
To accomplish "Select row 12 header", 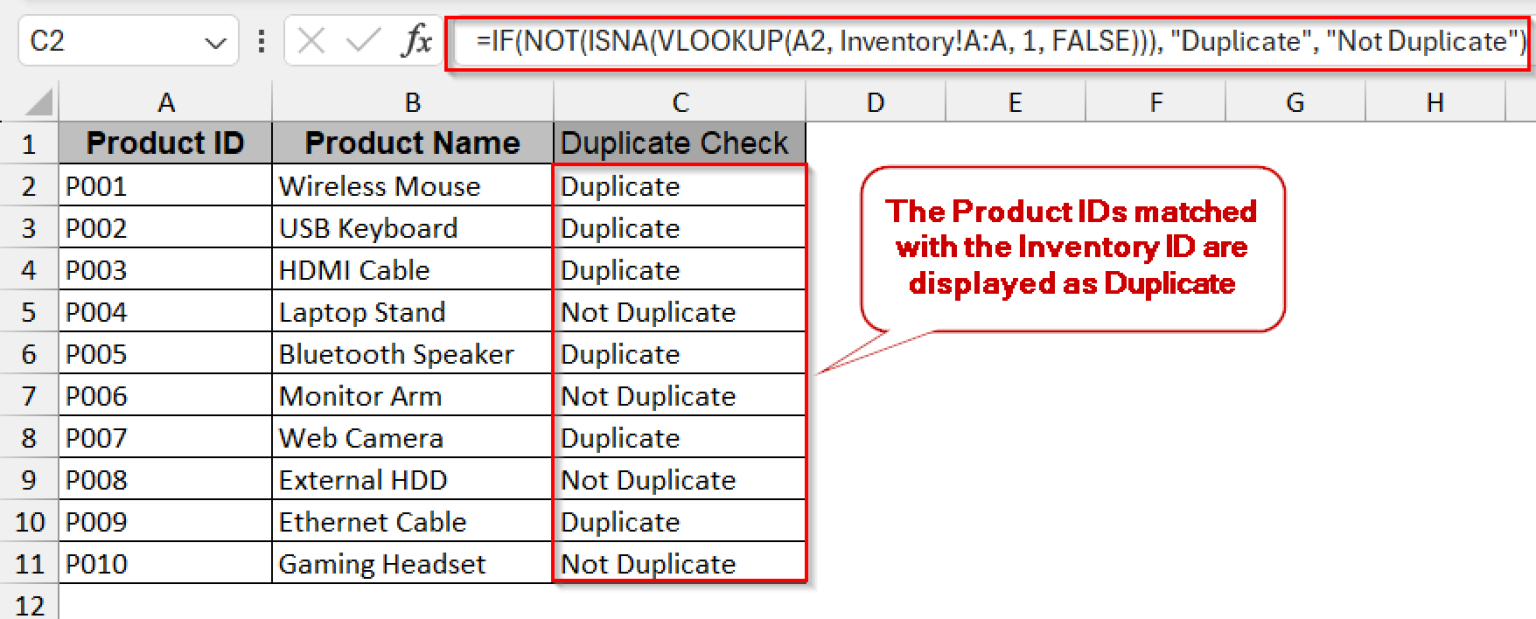I will [x=29, y=606].
